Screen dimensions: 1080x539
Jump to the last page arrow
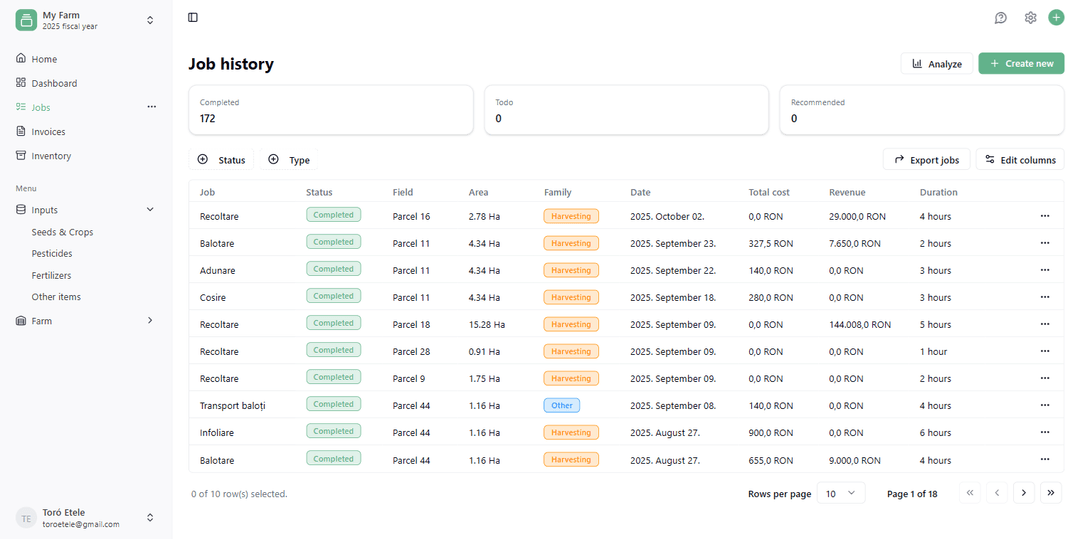tap(1050, 492)
